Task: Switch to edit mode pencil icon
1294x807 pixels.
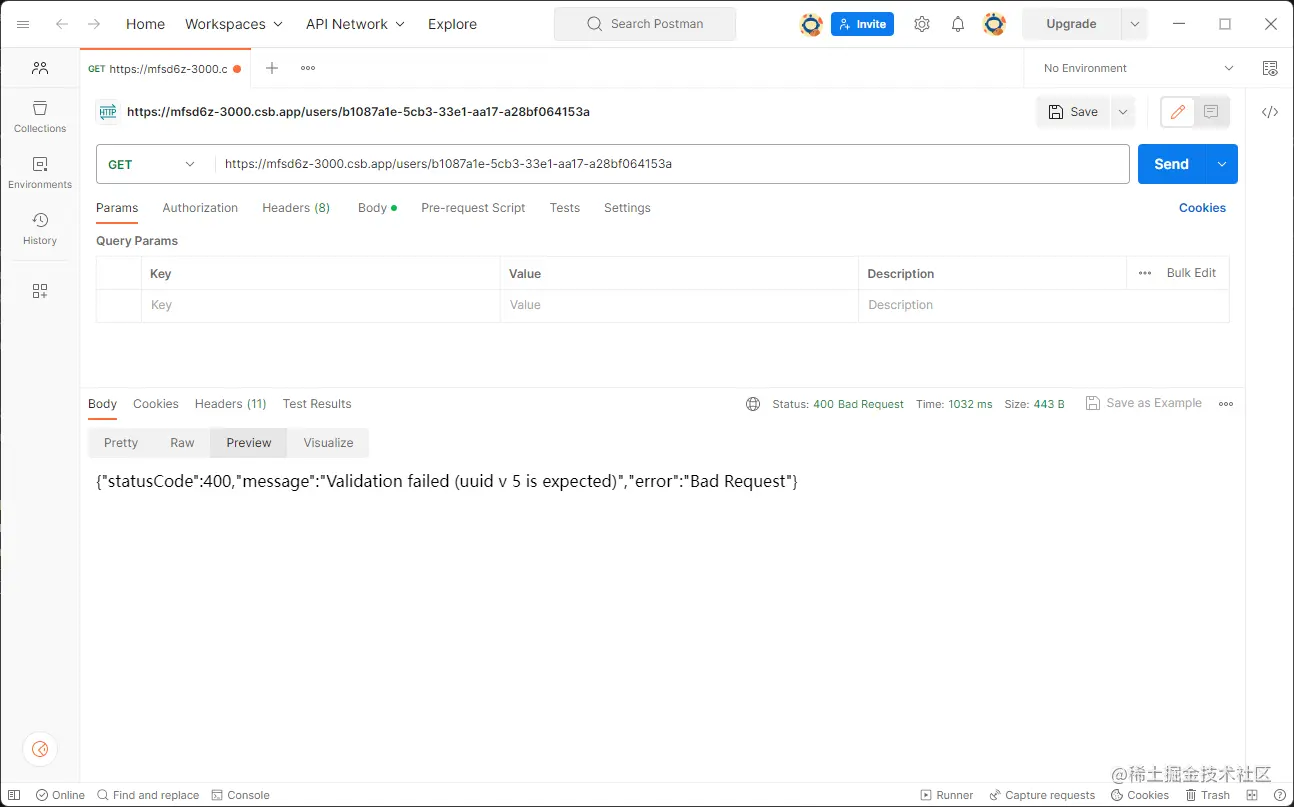Action: tap(1178, 112)
